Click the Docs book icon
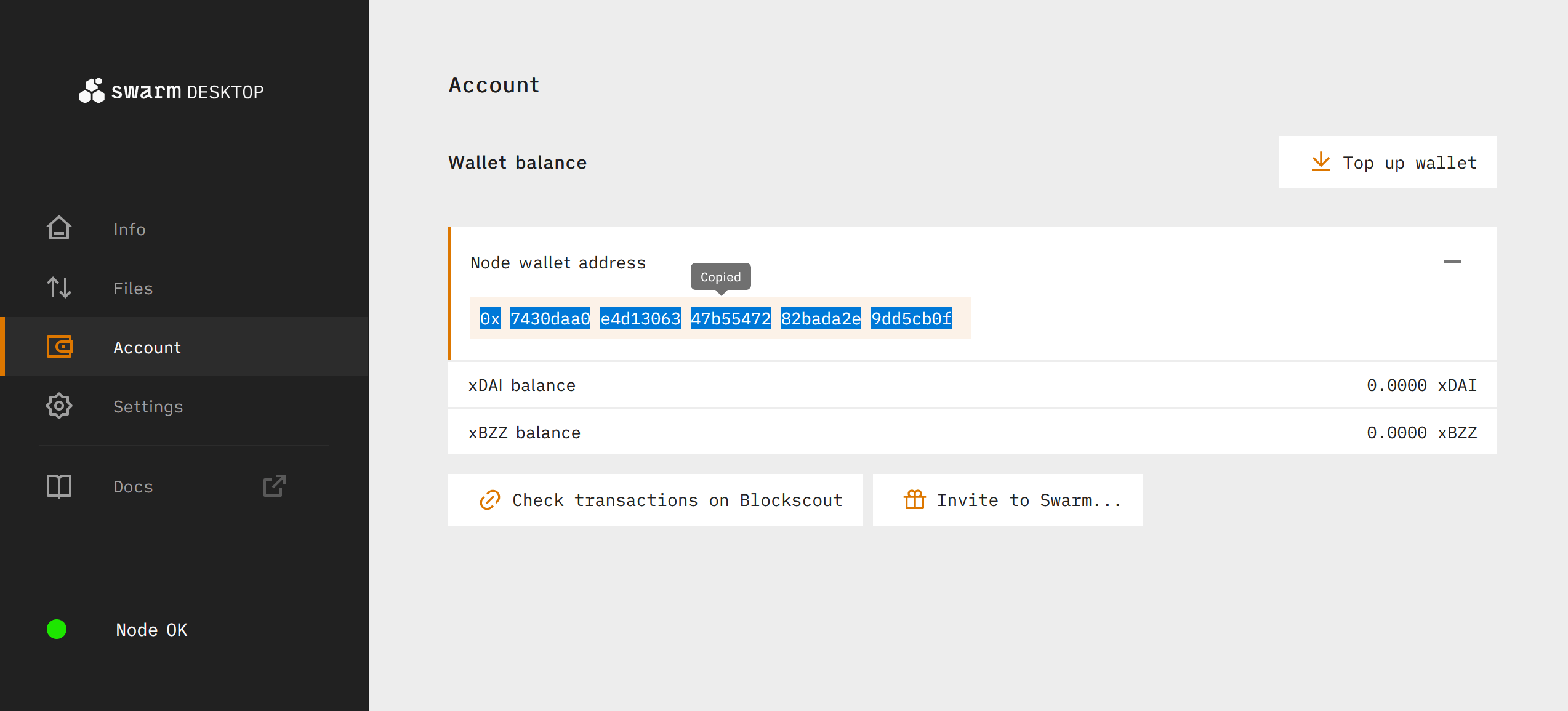Image resolution: width=1568 pixels, height=711 pixels. (59, 486)
